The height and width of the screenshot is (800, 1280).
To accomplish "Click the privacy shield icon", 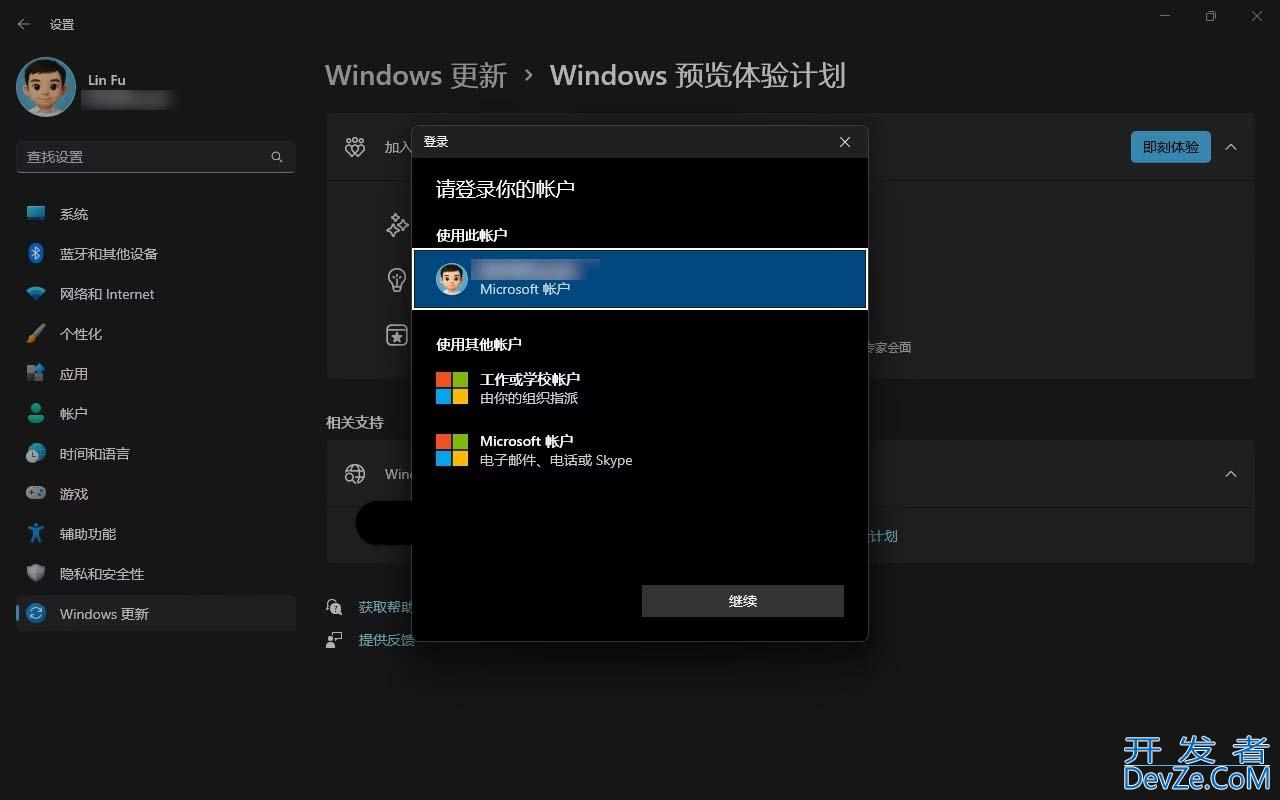I will (x=36, y=573).
